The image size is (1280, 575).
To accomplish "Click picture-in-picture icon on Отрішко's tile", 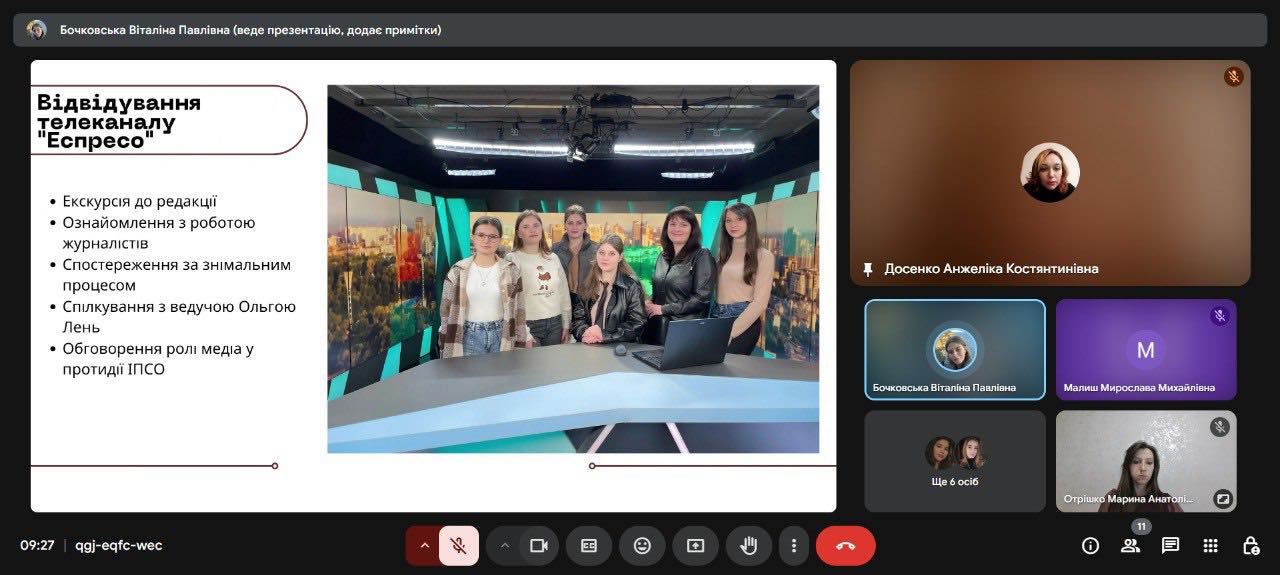I will [1223, 498].
